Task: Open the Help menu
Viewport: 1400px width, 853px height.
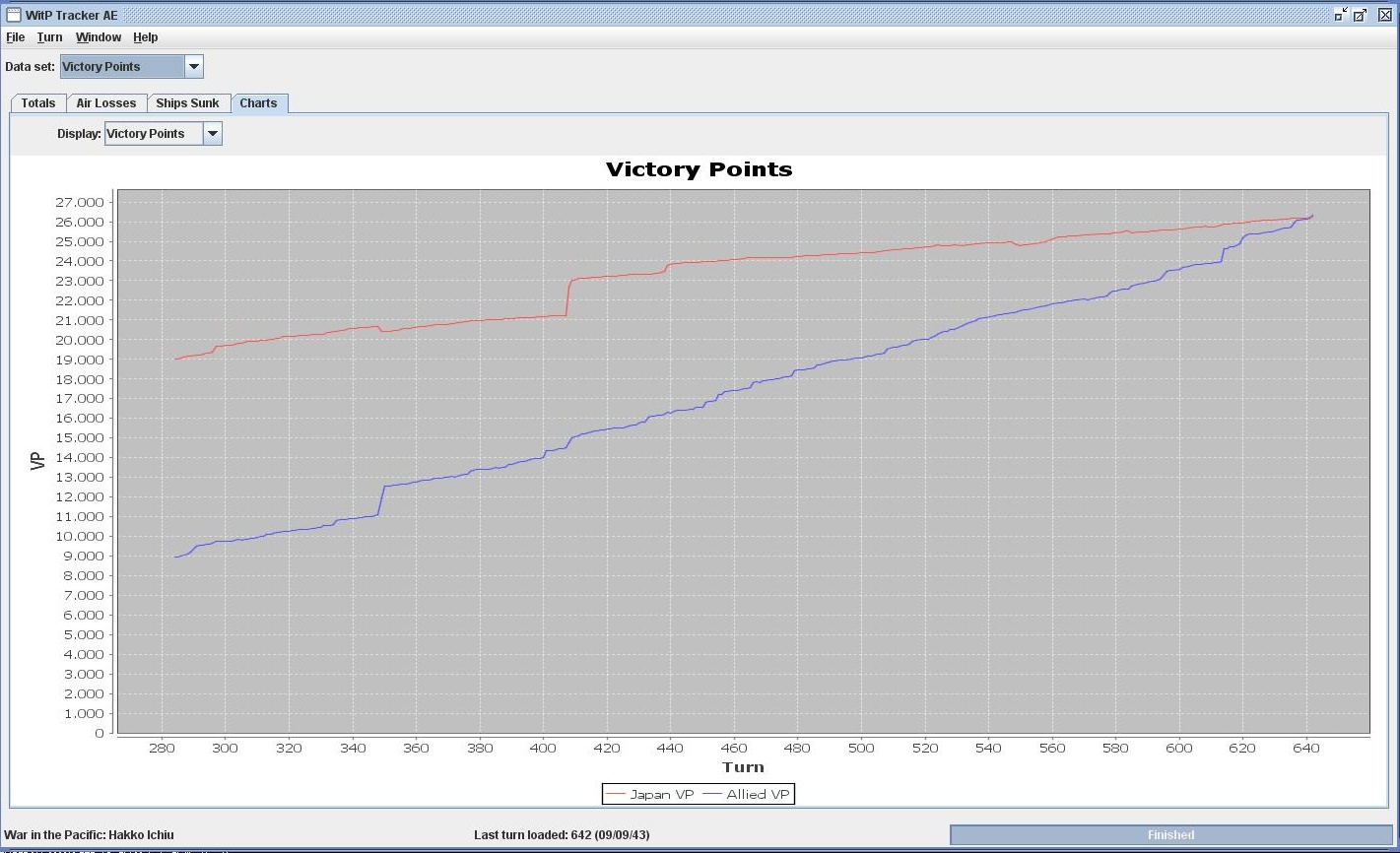Action: click(146, 37)
